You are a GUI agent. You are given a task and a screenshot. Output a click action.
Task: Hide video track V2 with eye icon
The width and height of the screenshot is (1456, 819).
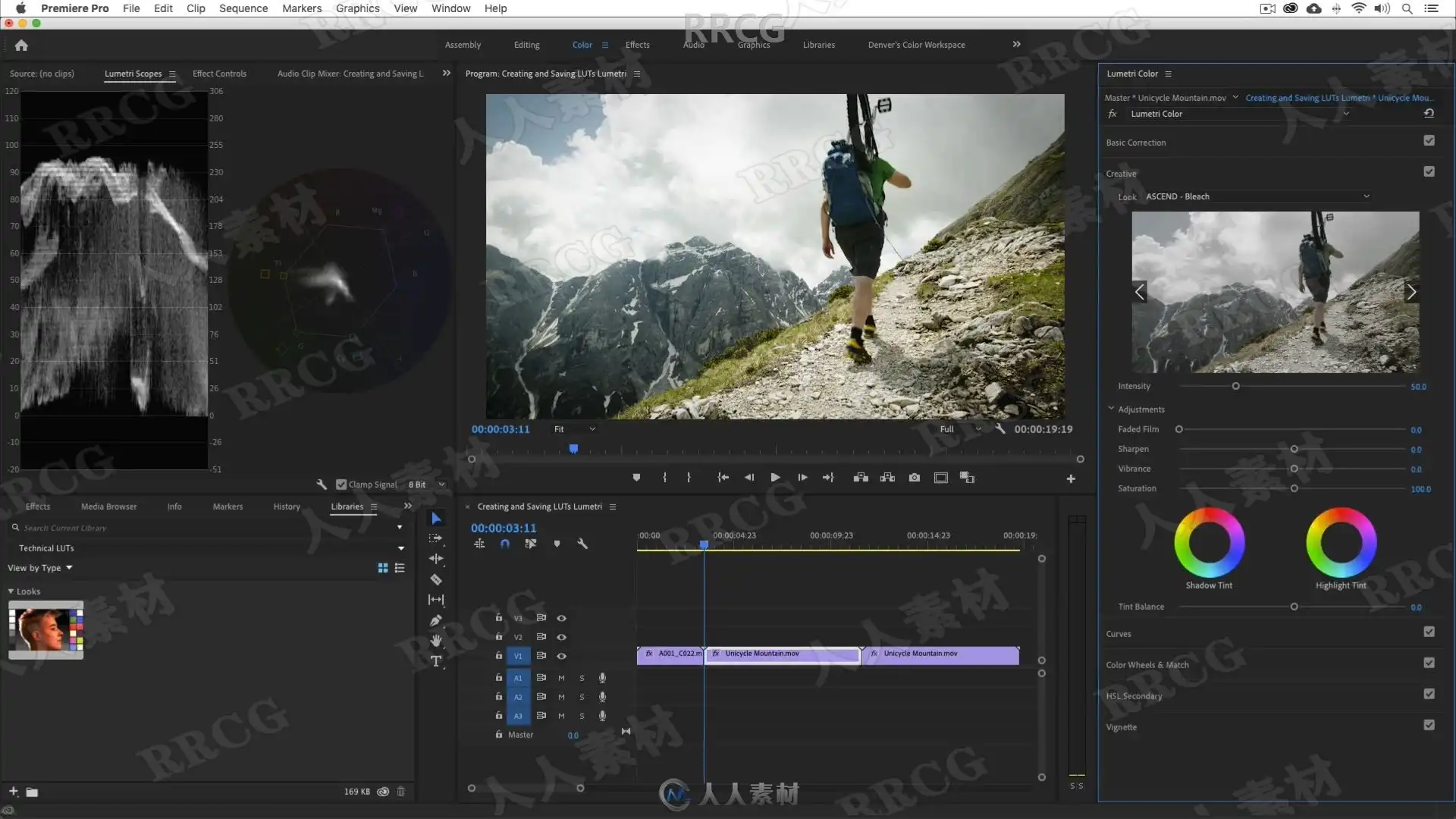(562, 637)
